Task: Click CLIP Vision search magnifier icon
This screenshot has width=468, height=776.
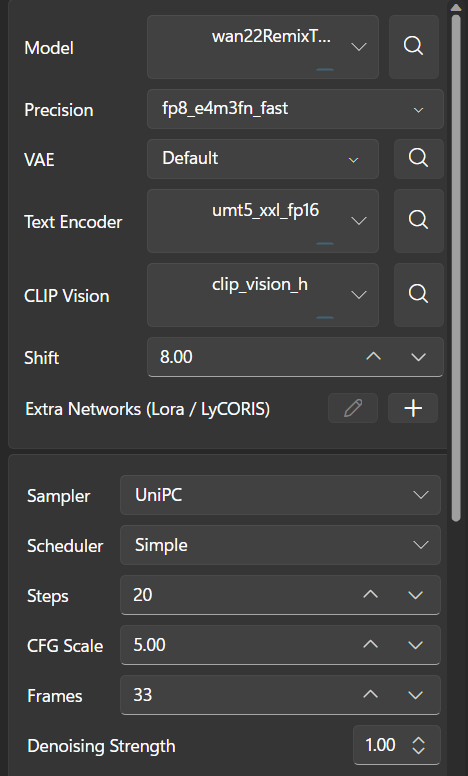Action: click(419, 295)
